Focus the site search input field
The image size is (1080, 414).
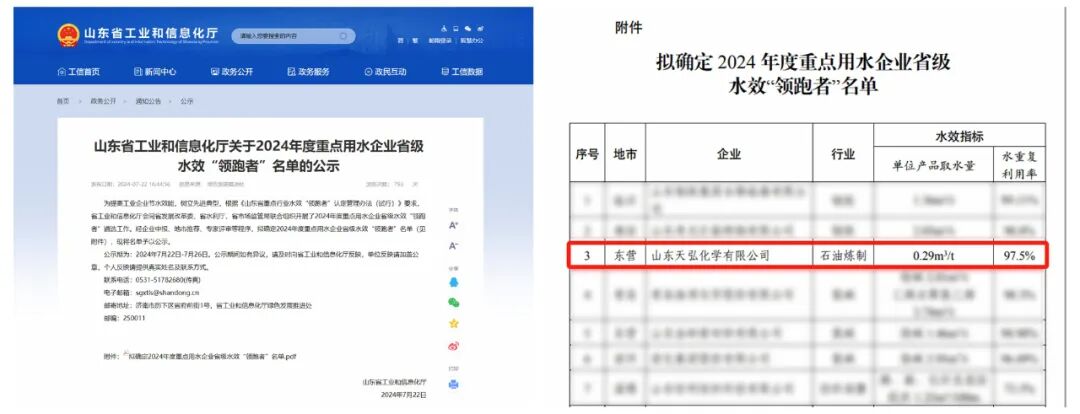pyautogui.click(x=293, y=36)
